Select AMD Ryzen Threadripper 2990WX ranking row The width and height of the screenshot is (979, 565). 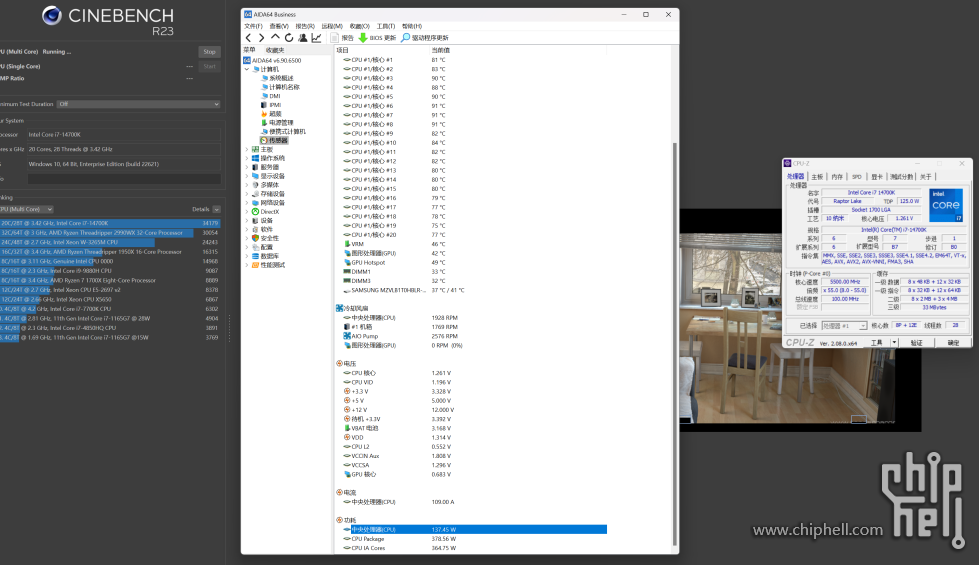click(110, 233)
